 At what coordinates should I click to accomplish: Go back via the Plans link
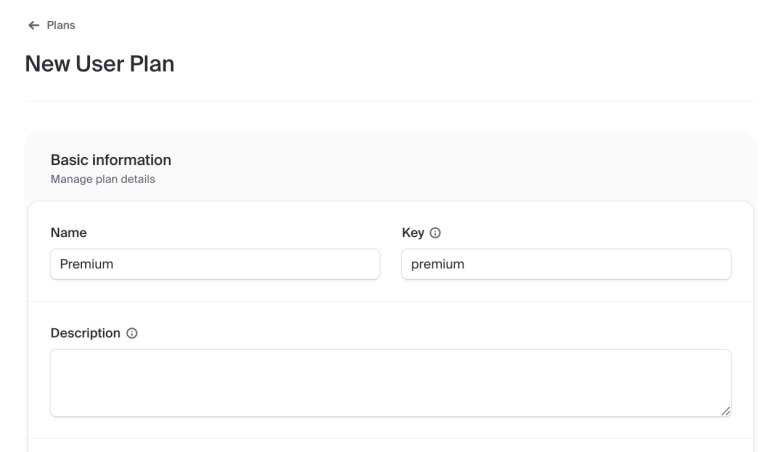point(61,25)
